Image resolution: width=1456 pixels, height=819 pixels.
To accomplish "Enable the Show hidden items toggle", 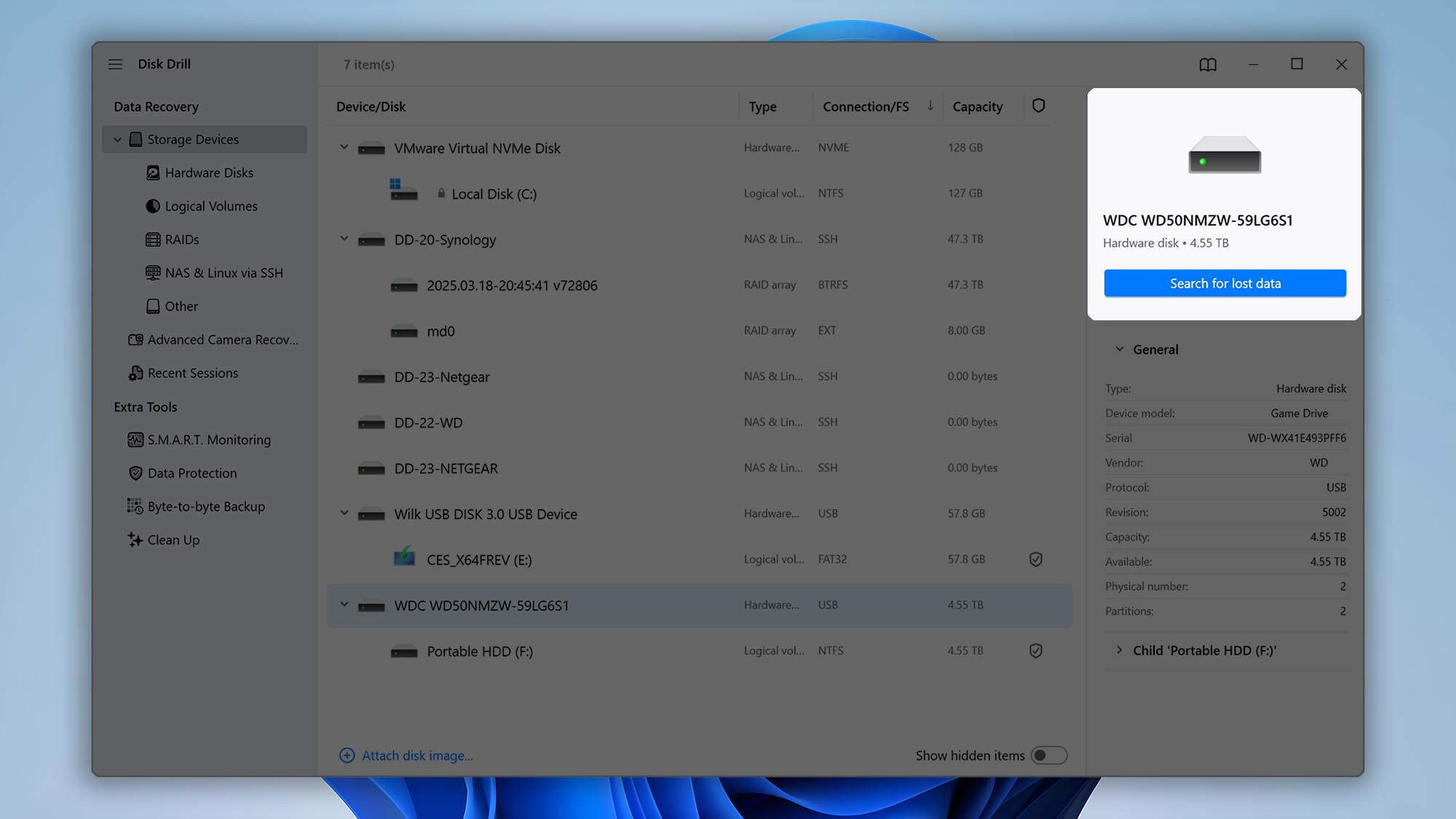I will click(x=1048, y=756).
